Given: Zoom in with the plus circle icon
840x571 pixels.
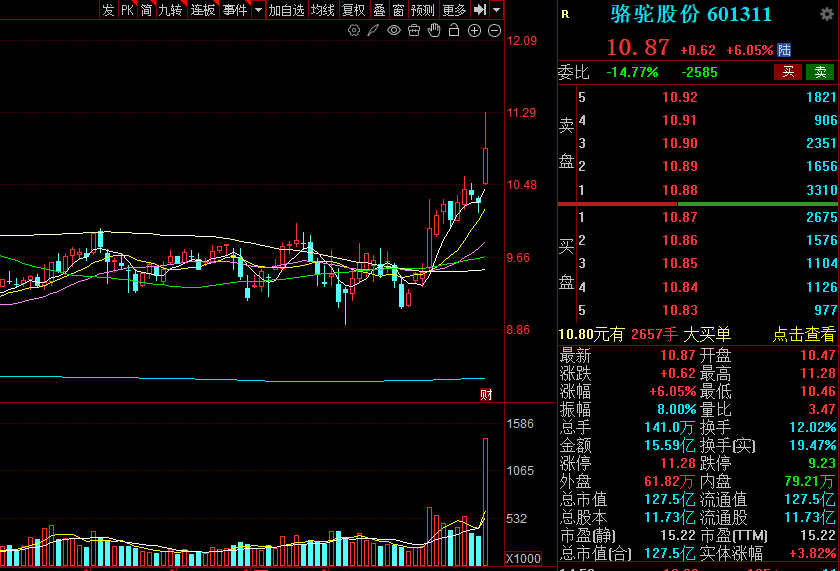Looking at the screenshot, I should pos(475,31).
